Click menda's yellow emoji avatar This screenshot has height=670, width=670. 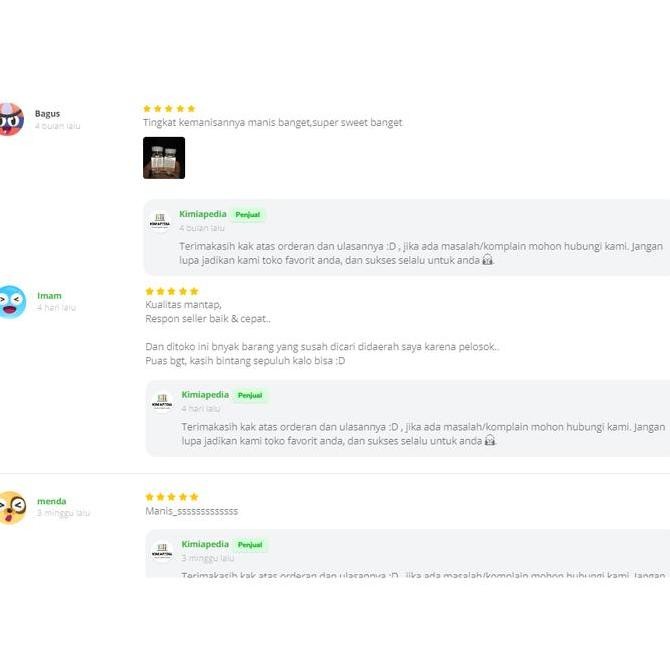click(10, 507)
